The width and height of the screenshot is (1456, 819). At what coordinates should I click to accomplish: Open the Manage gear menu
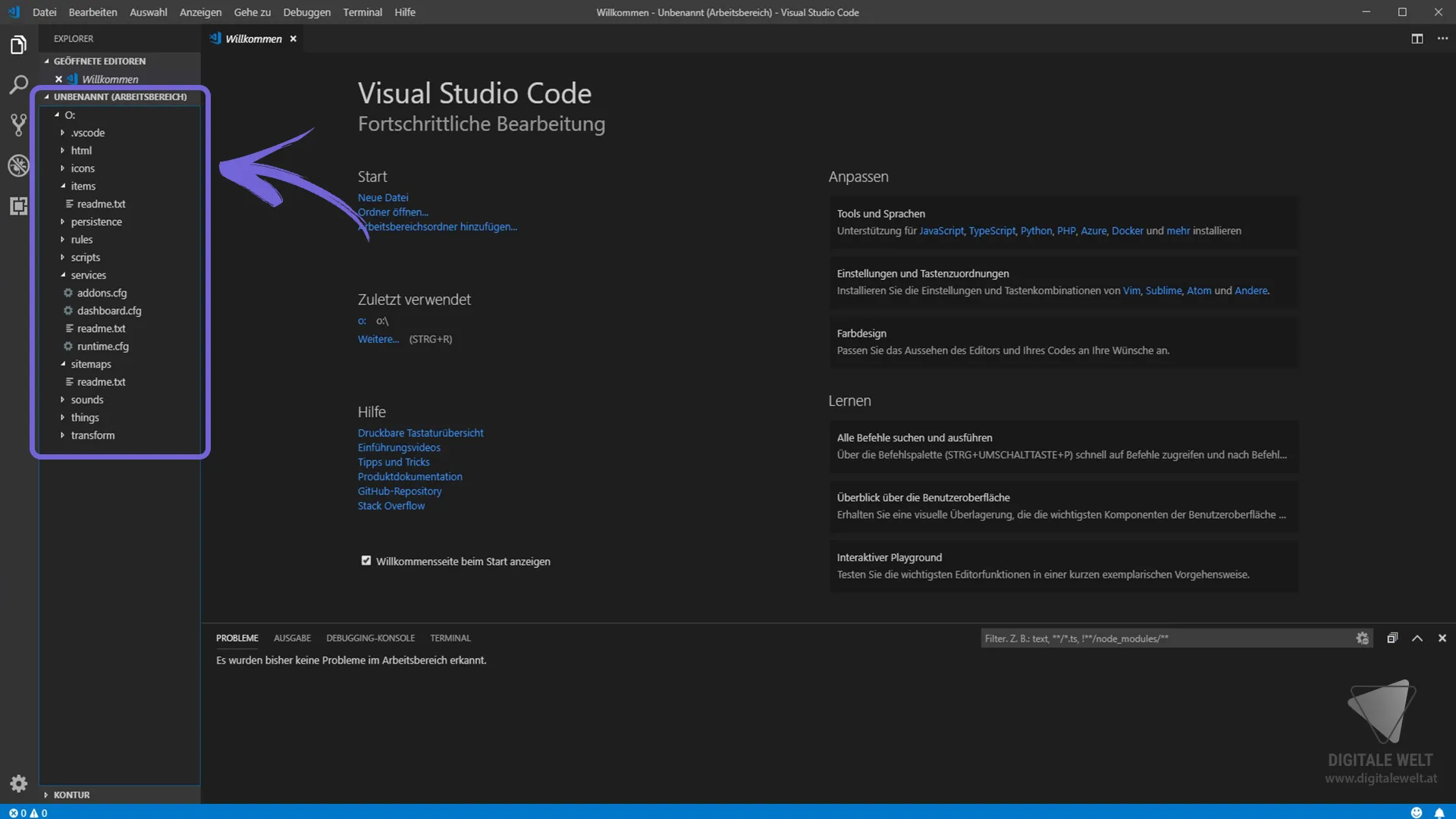(18, 783)
